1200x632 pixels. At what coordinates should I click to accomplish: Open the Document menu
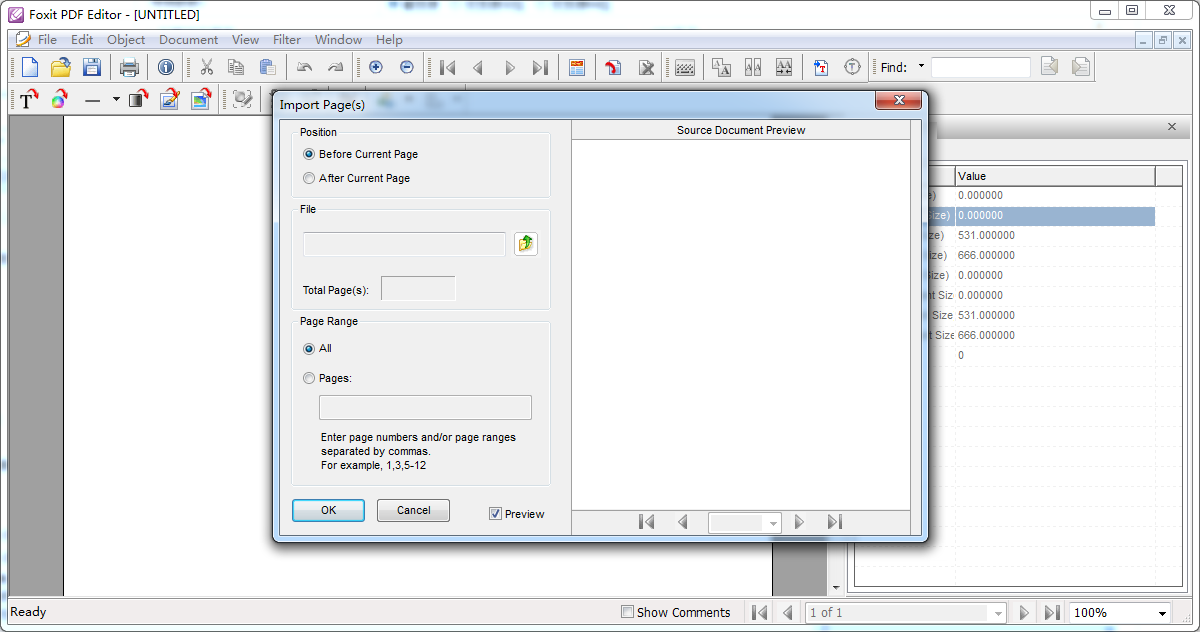pos(188,40)
